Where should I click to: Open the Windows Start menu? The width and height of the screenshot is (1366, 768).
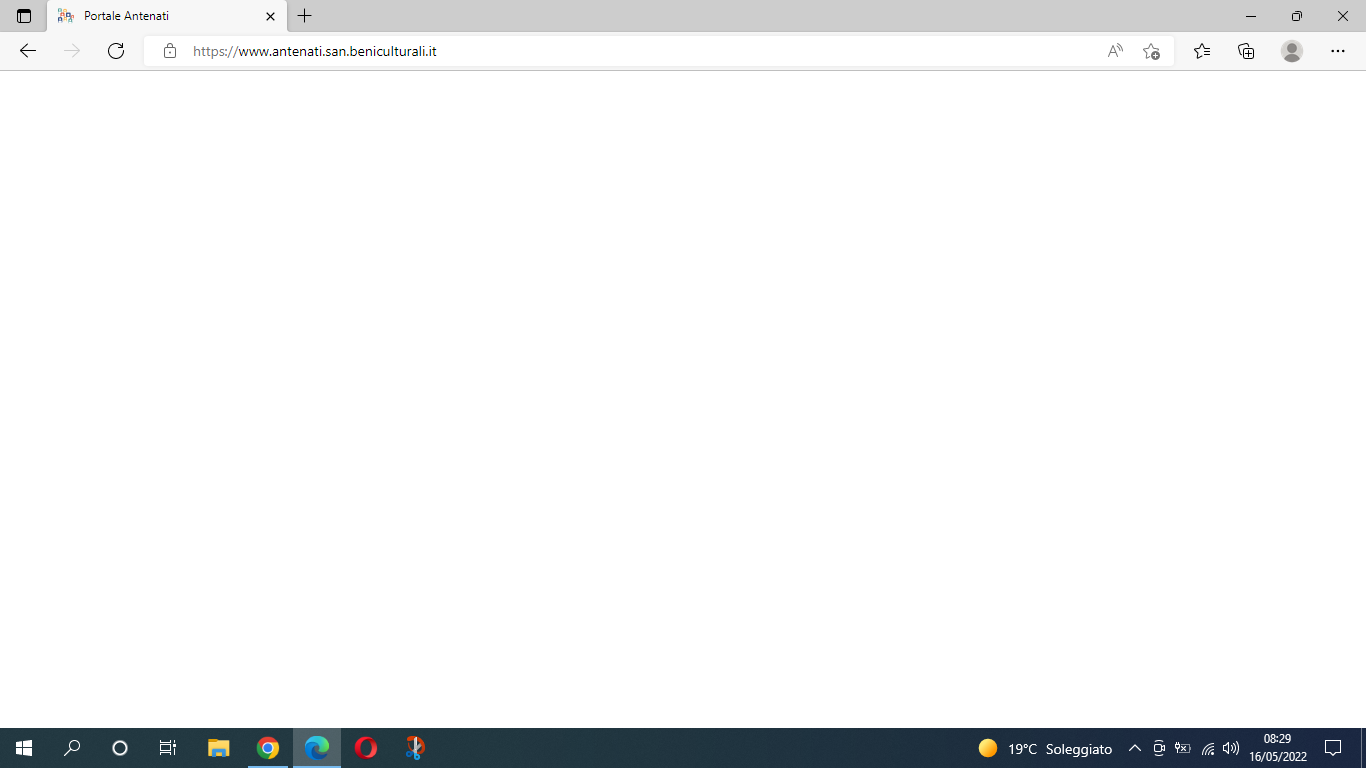click(24, 748)
